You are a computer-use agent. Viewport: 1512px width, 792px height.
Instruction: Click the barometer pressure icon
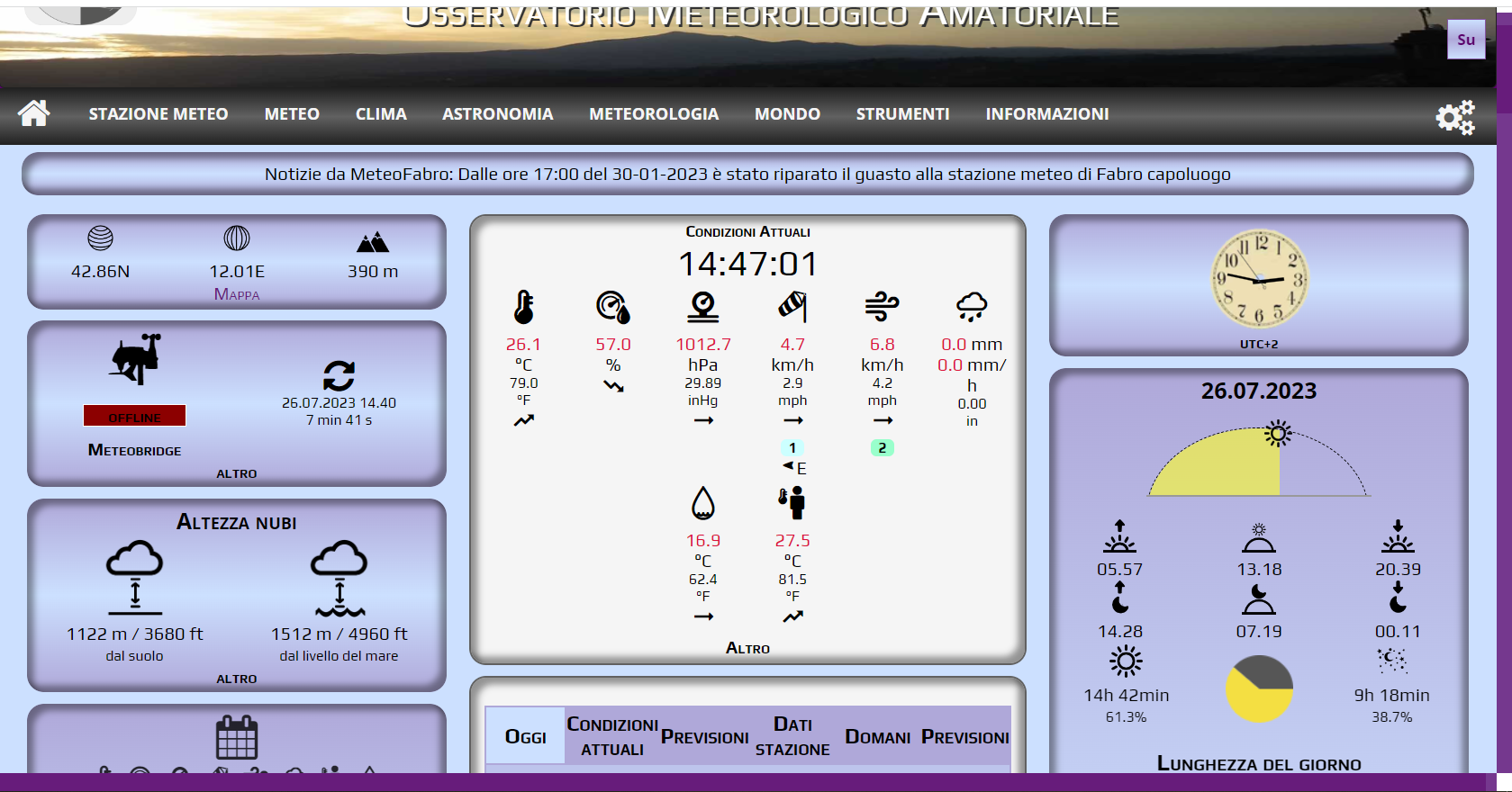pos(702,307)
